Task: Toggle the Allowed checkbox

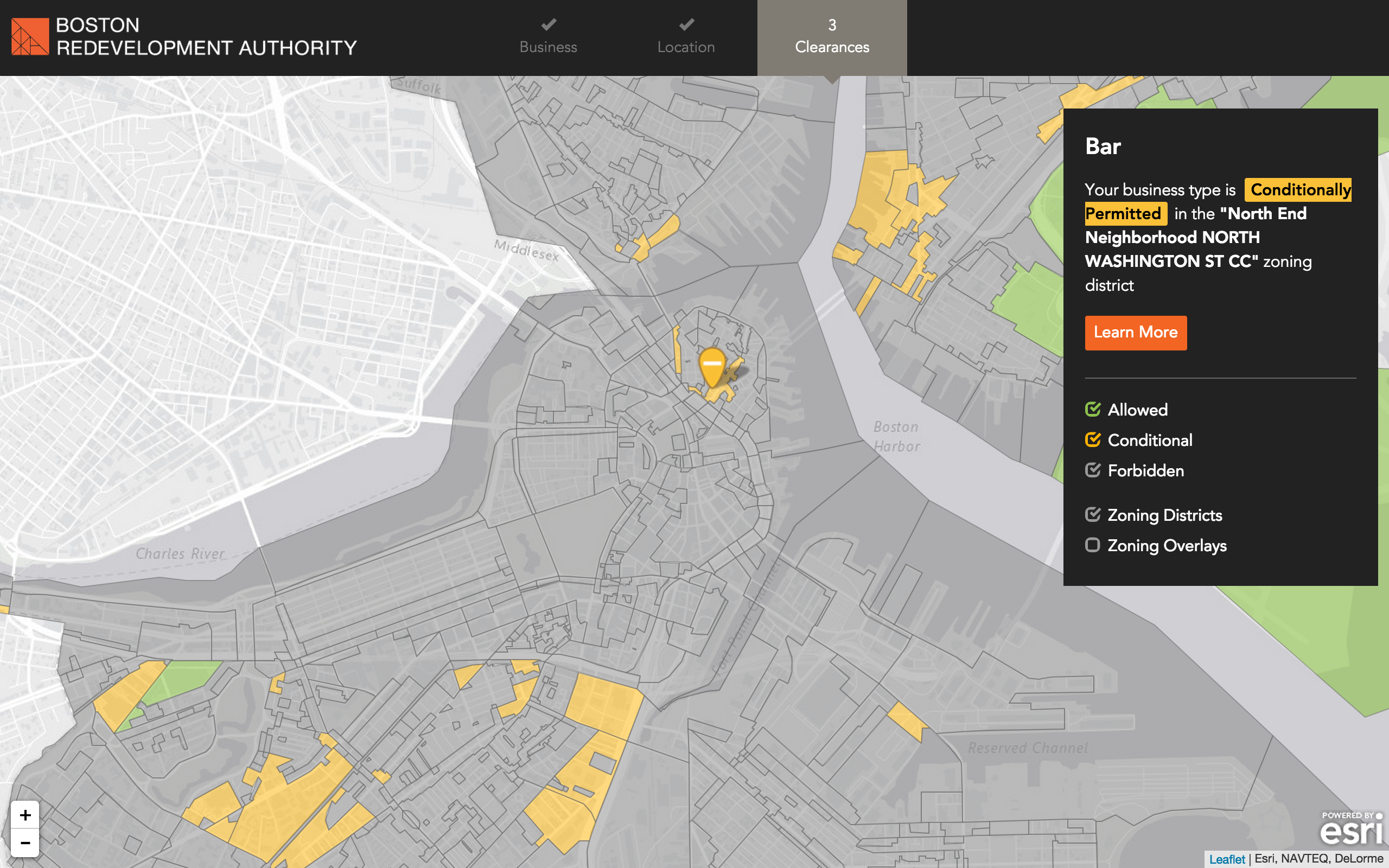Action: click(x=1093, y=409)
